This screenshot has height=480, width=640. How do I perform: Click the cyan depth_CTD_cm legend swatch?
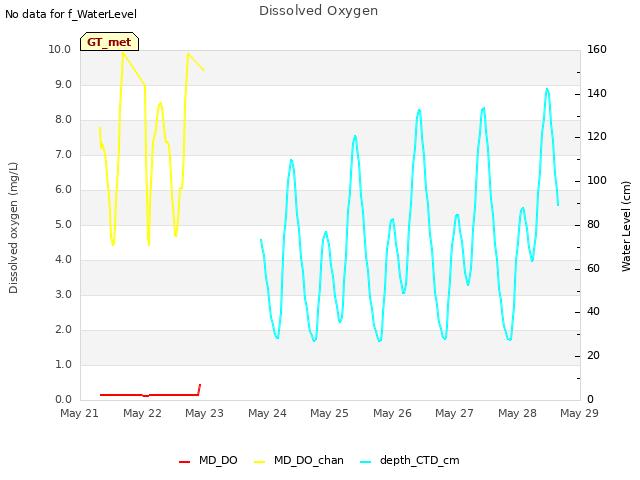366,462
